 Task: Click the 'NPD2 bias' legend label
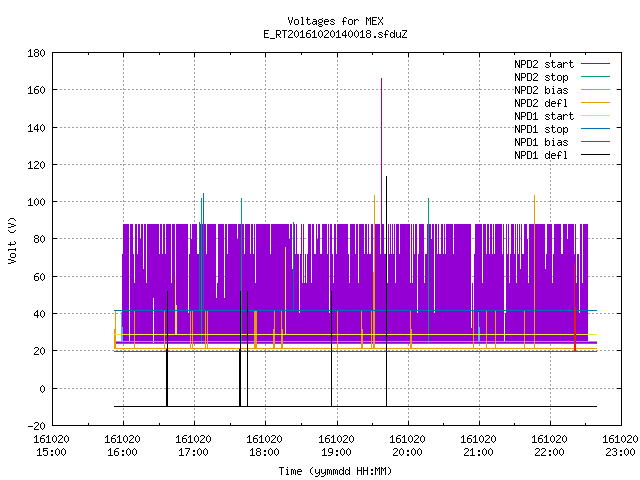[541, 90]
